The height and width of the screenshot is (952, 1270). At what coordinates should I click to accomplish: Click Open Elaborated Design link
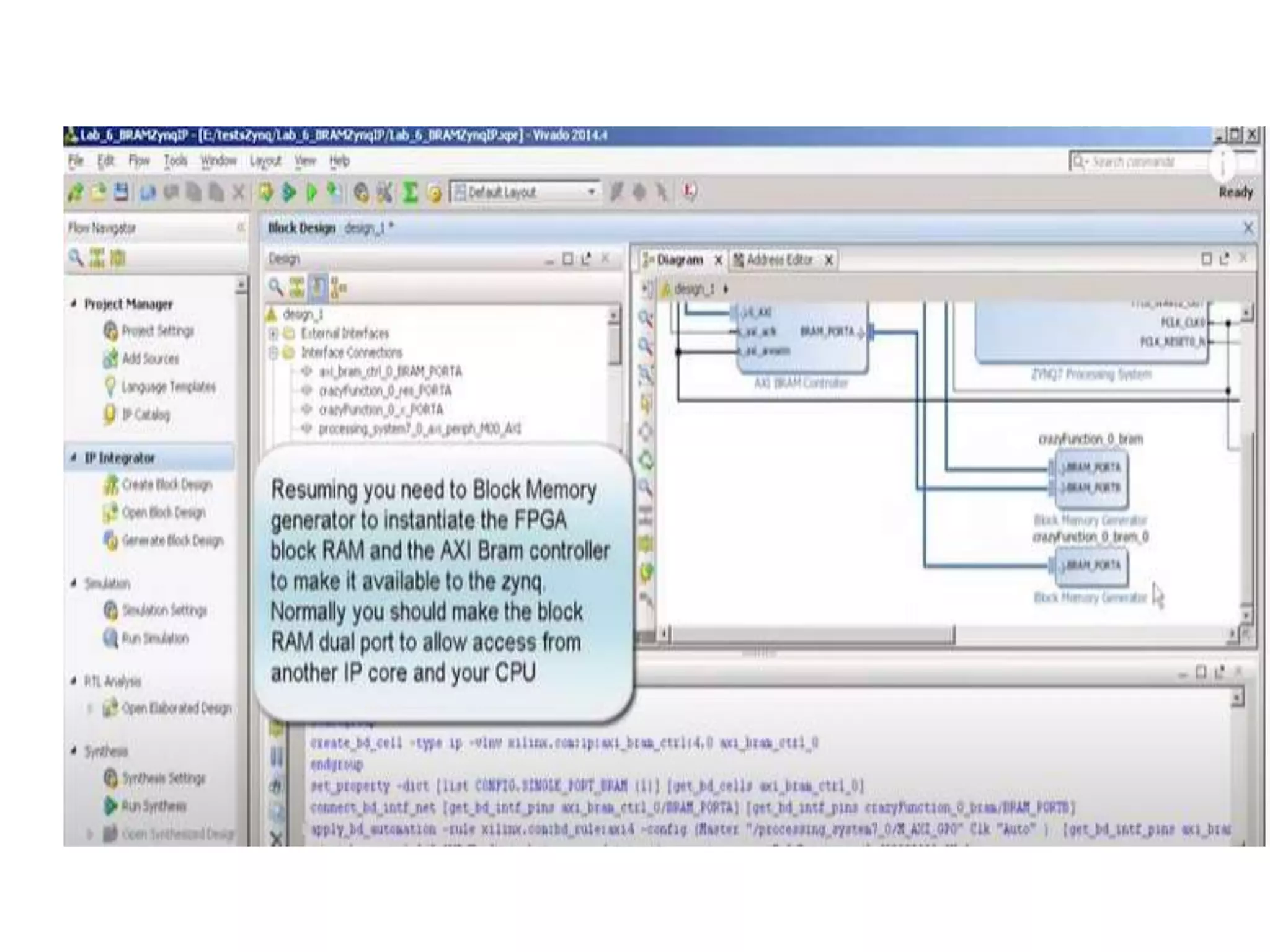176,708
